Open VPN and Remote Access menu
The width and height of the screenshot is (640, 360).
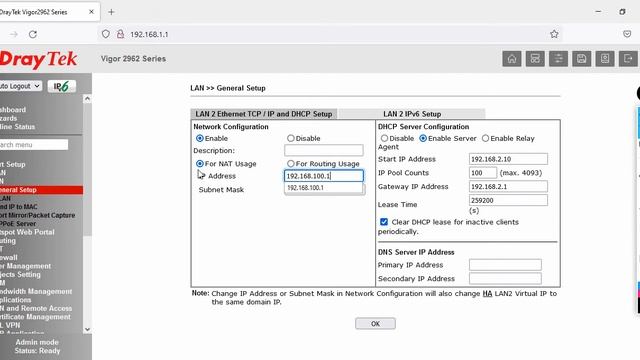(36, 308)
